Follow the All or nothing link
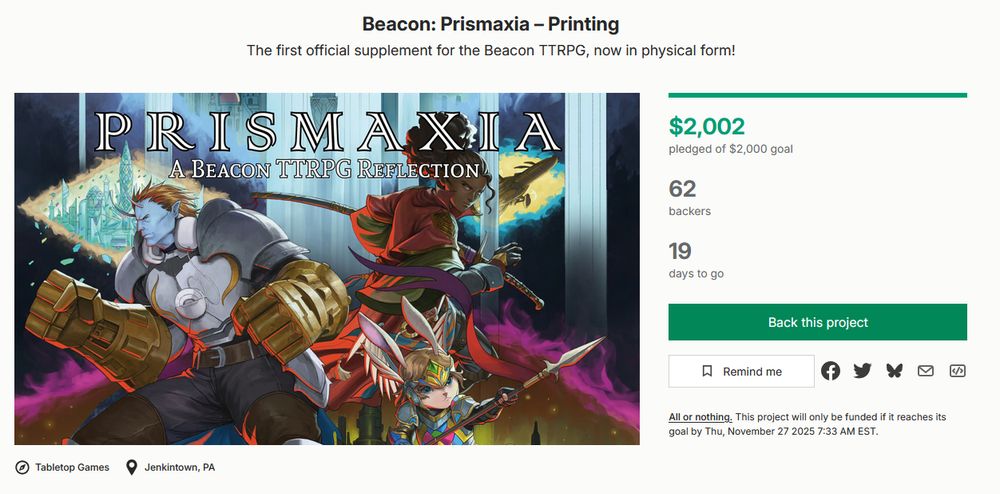 (x=700, y=417)
